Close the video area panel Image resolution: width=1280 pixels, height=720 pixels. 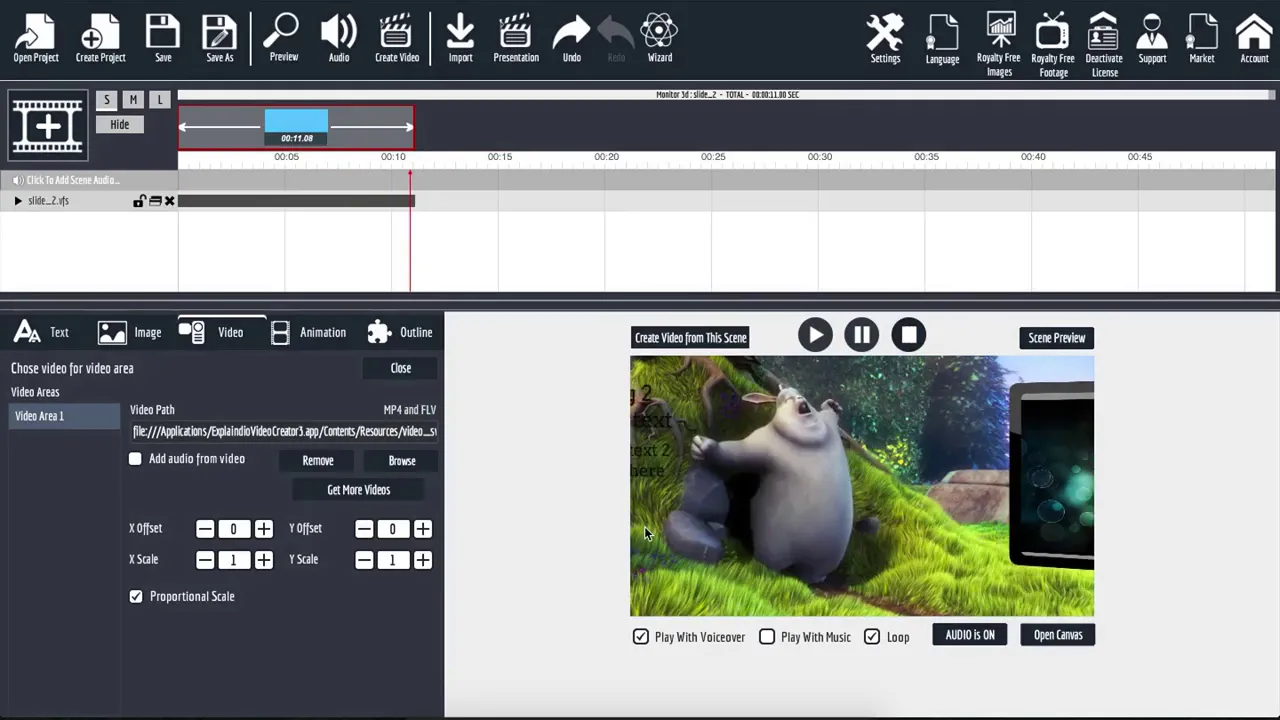coord(401,368)
